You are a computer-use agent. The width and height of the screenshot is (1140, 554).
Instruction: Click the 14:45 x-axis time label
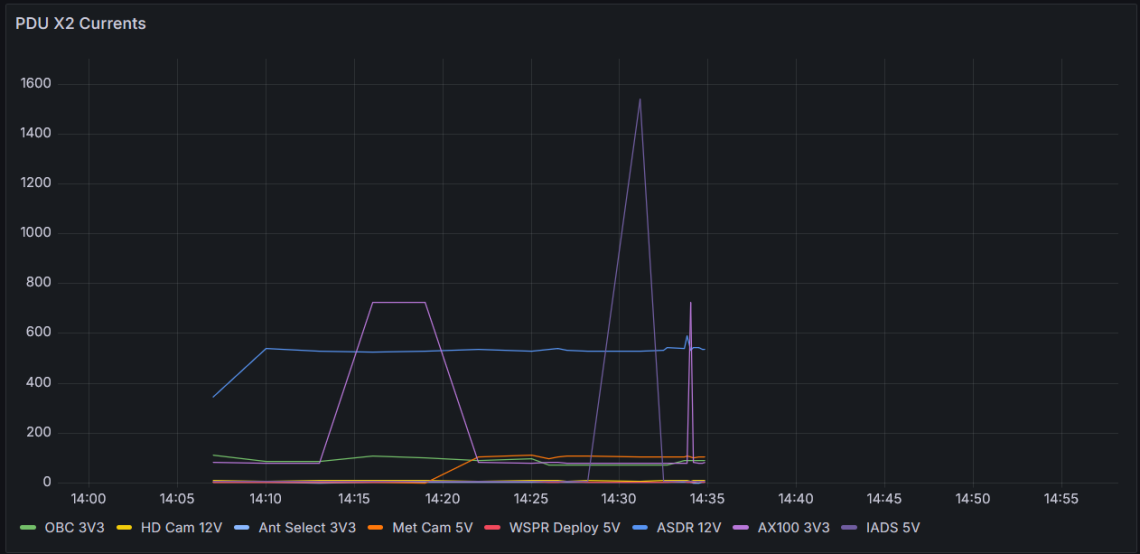tap(885, 500)
